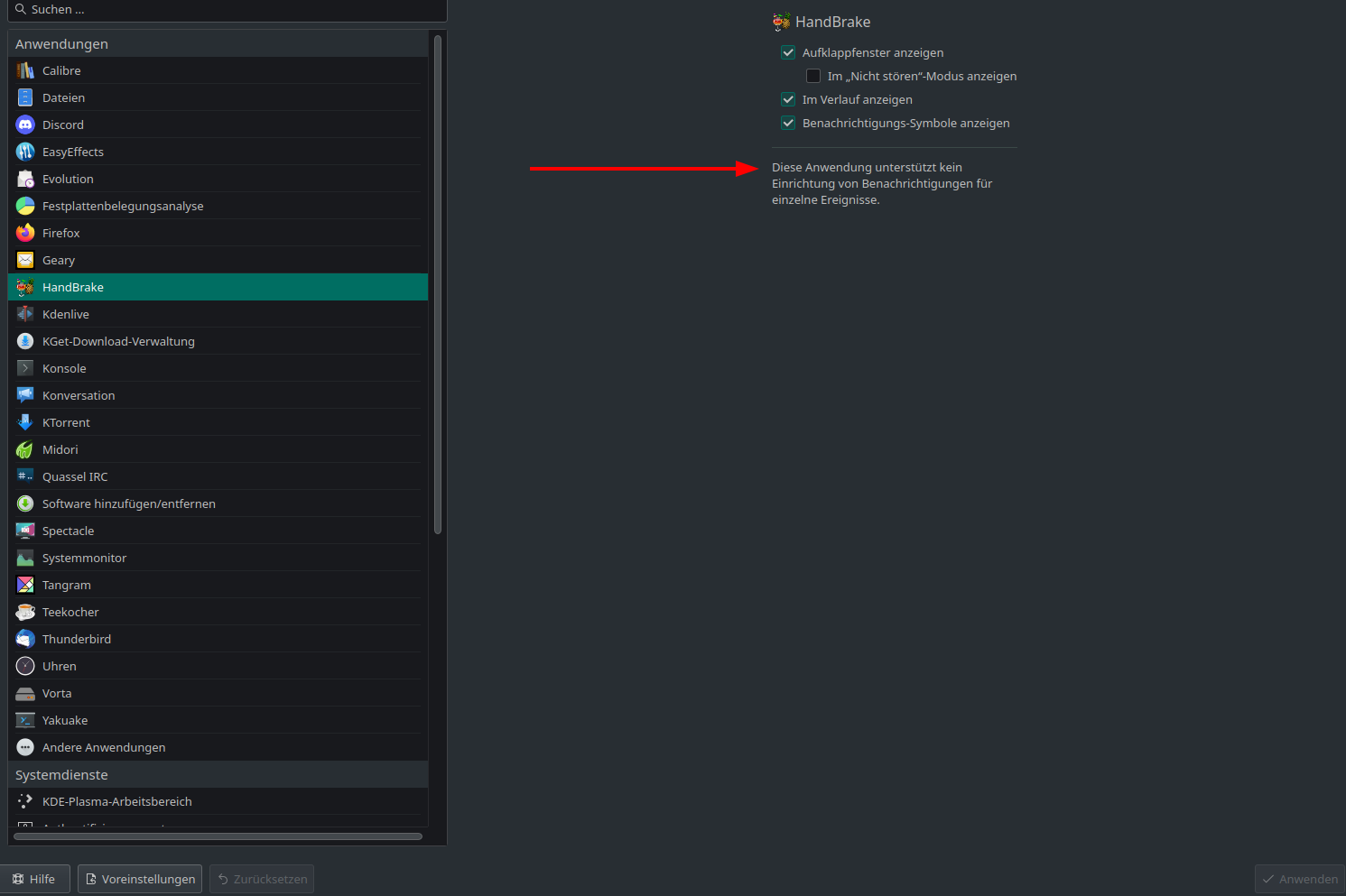Click the Uhren clock icon
Image resolution: width=1346 pixels, height=896 pixels.
point(25,666)
